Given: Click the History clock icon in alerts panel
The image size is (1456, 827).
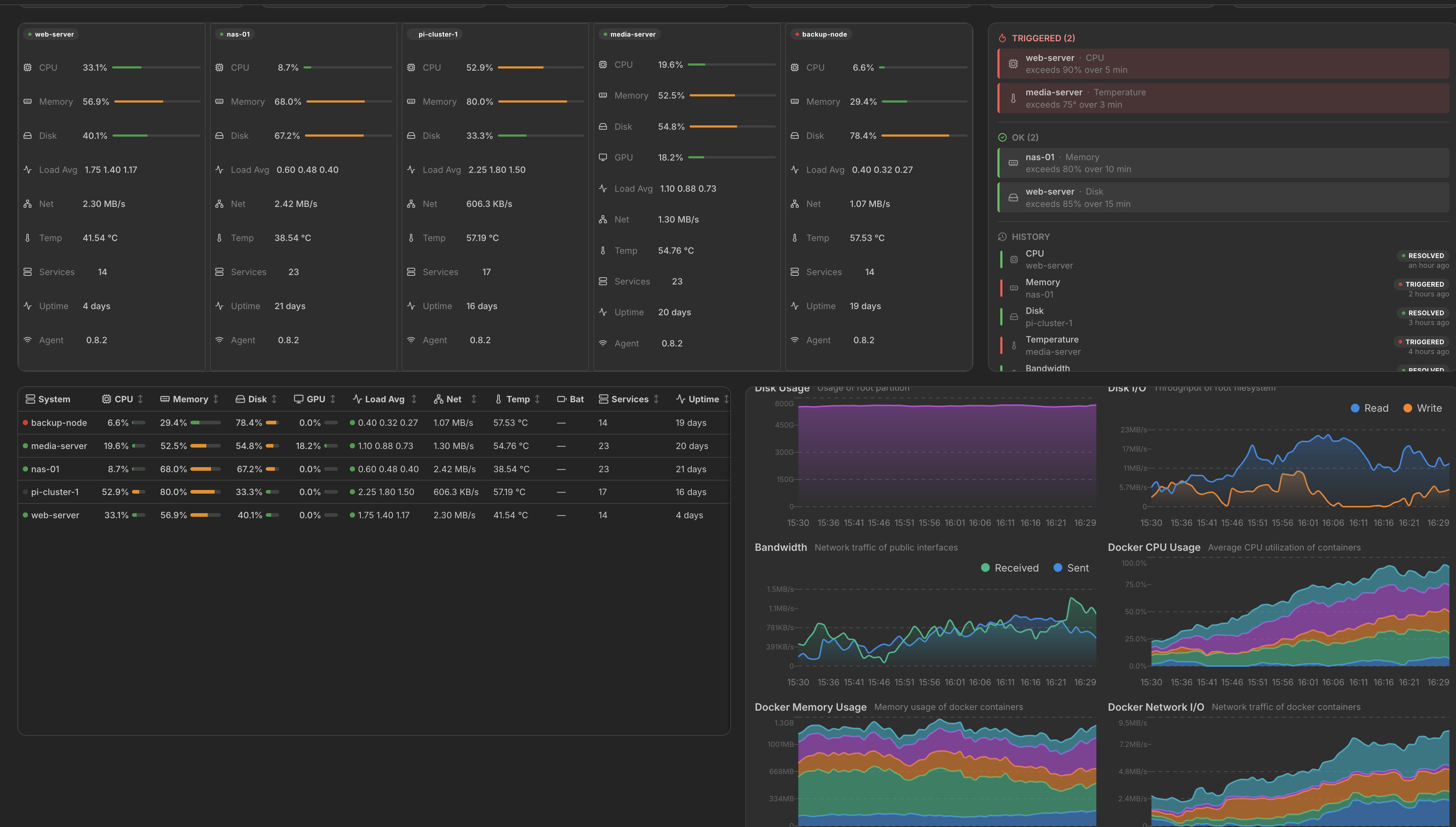Looking at the screenshot, I should [1002, 237].
